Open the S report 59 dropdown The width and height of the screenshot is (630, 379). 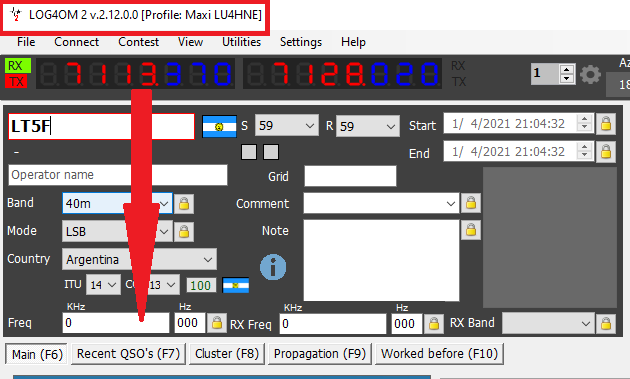click(287, 126)
